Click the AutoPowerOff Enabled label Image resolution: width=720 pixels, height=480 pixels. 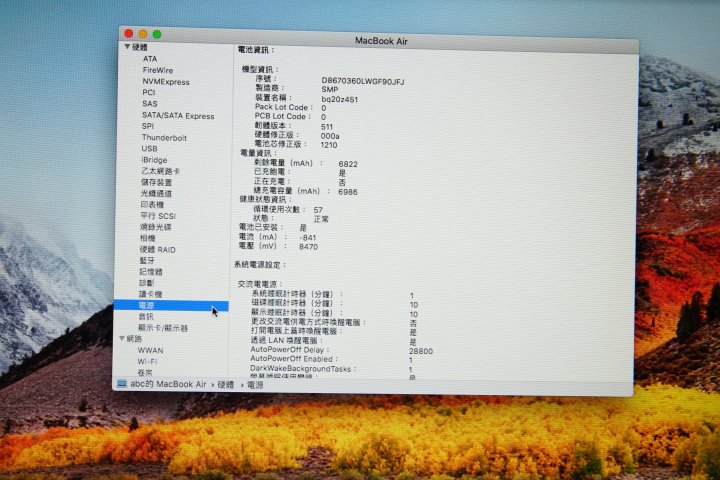point(294,359)
